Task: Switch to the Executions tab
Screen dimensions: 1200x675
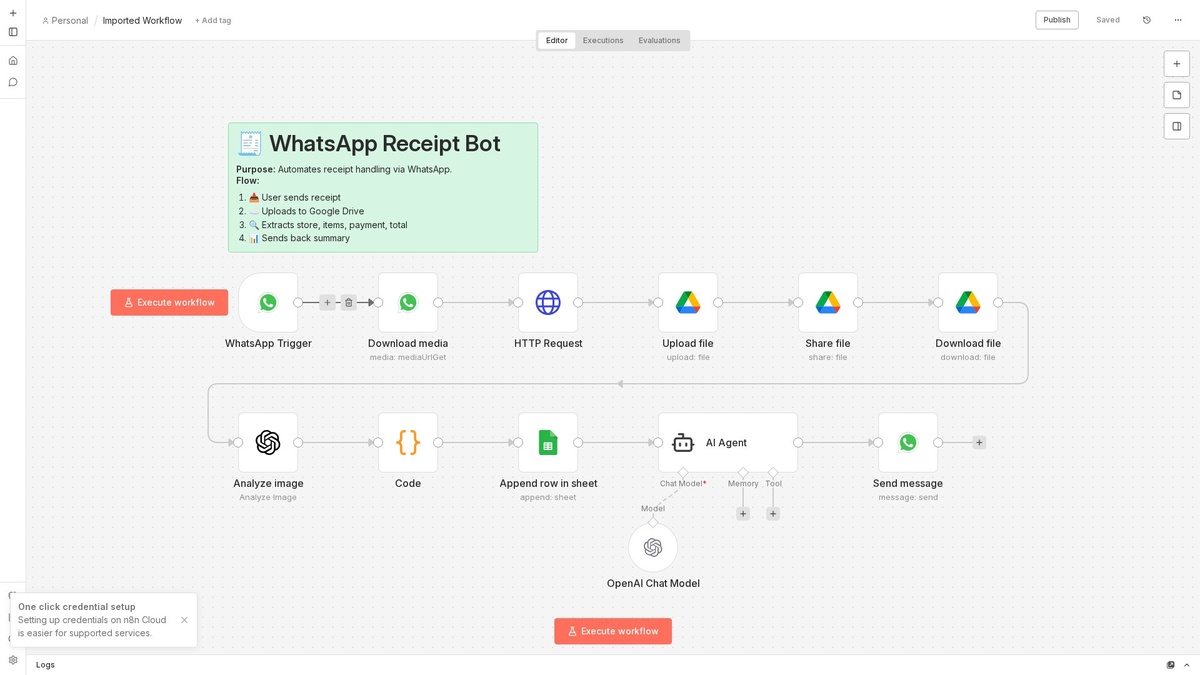Action: (x=603, y=41)
